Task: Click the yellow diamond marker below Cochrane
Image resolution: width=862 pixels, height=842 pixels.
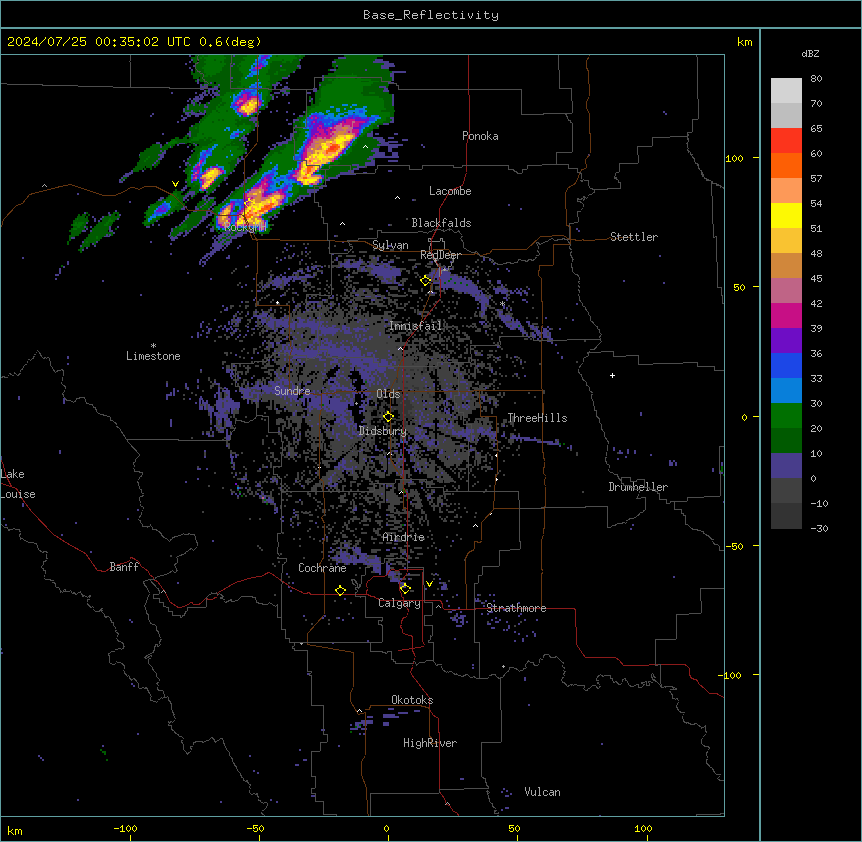Action: coord(340,590)
